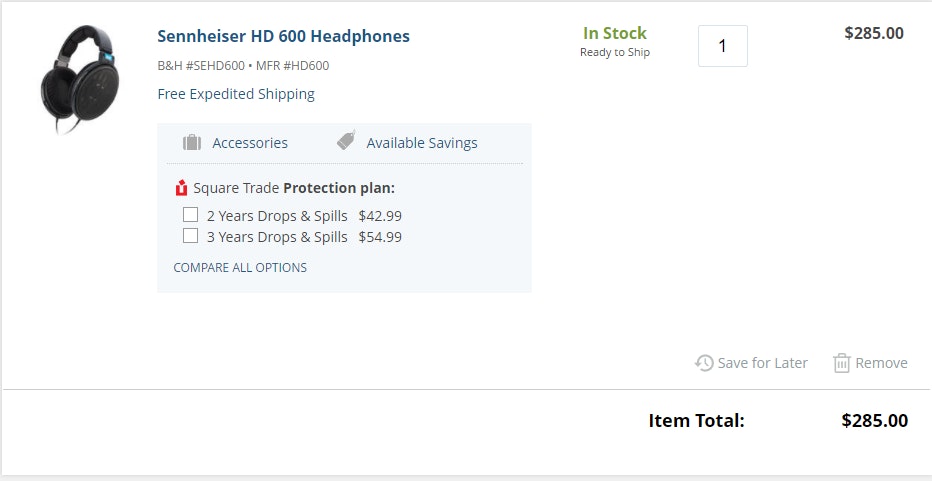Image resolution: width=932 pixels, height=481 pixels.
Task: Open the Available Savings tab
Action: (x=421, y=143)
